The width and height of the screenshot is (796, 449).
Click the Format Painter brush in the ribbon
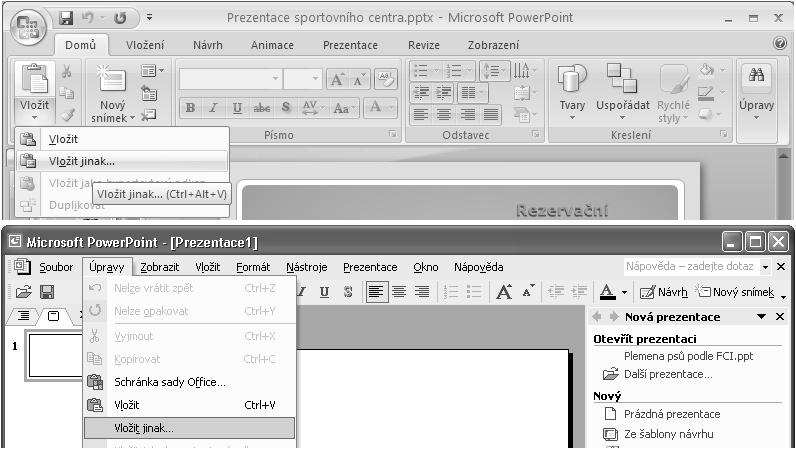point(67,115)
